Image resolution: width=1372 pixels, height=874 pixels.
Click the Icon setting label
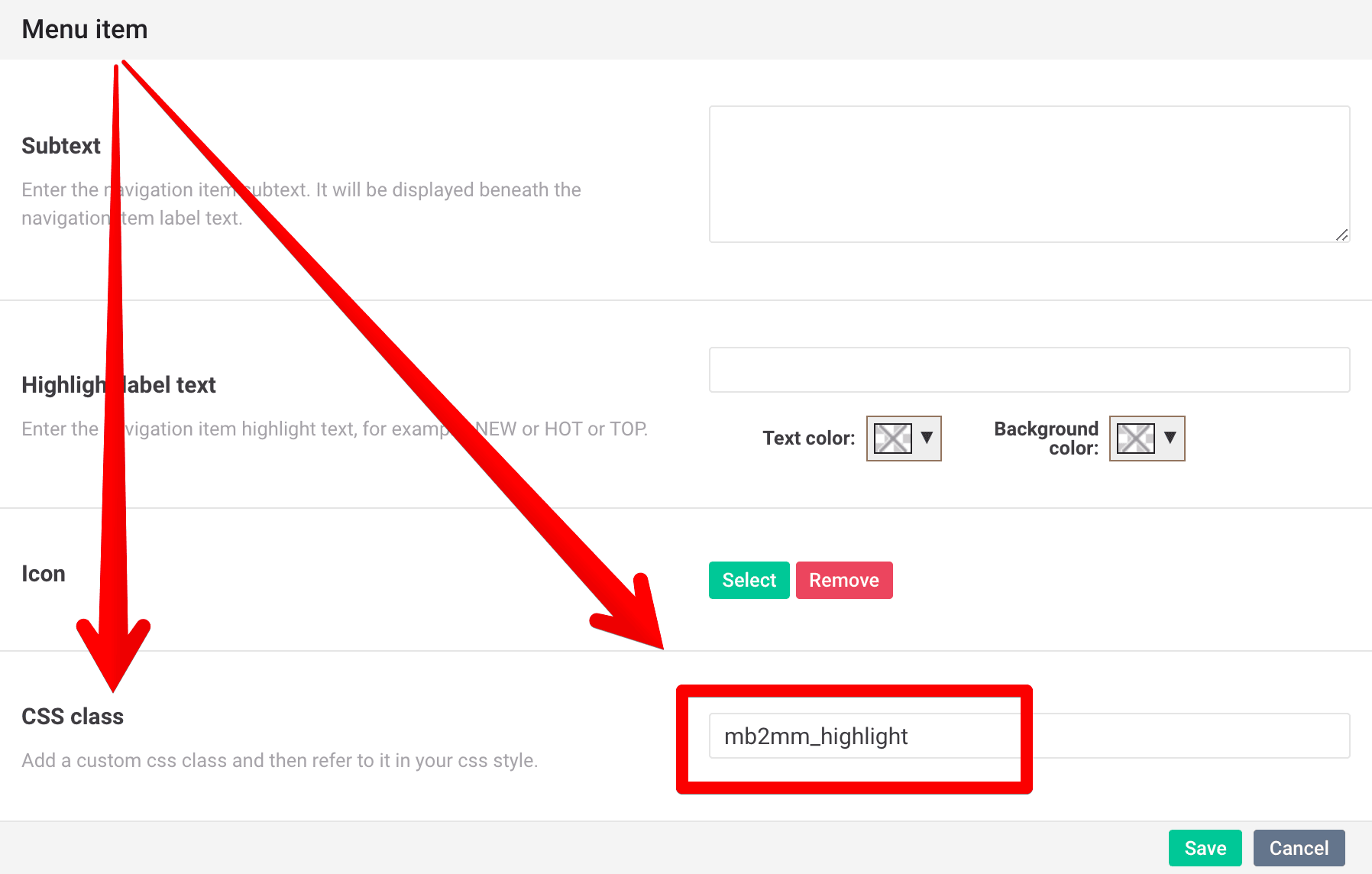[44, 574]
